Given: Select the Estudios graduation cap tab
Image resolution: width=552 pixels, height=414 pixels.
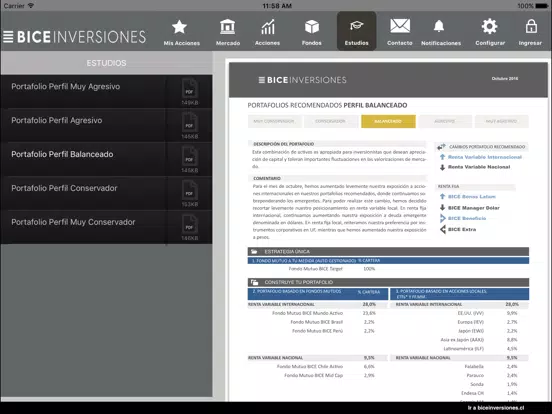Looking at the screenshot, I should tap(356, 31).
